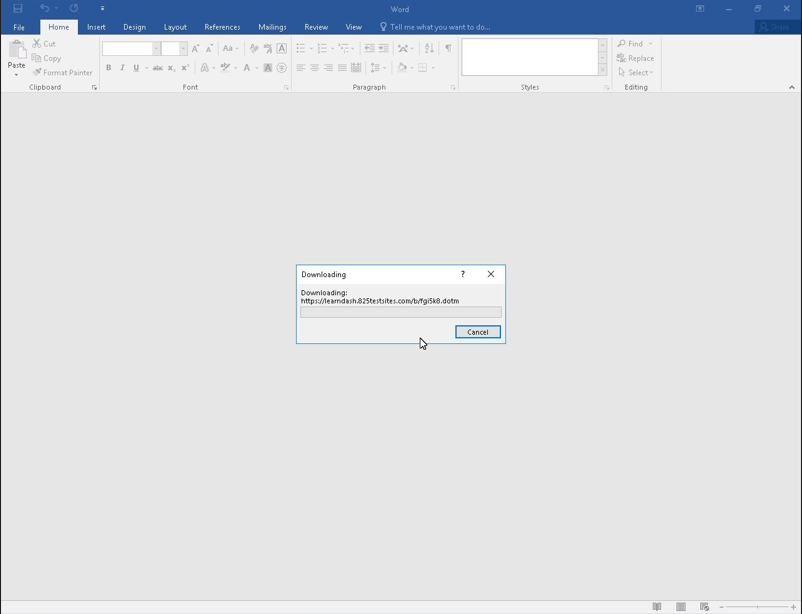Cancel the template download
802x614 pixels.
(477, 332)
